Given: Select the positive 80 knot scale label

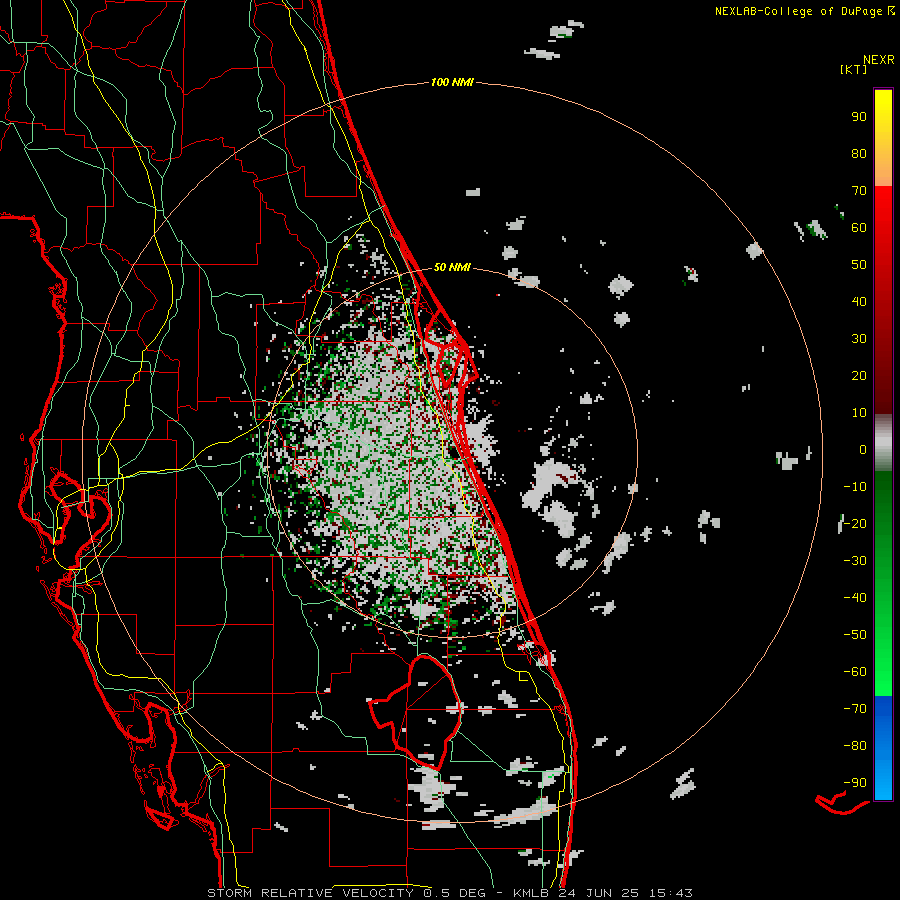Looking at the screenshot, I should (x=859, y=153).
